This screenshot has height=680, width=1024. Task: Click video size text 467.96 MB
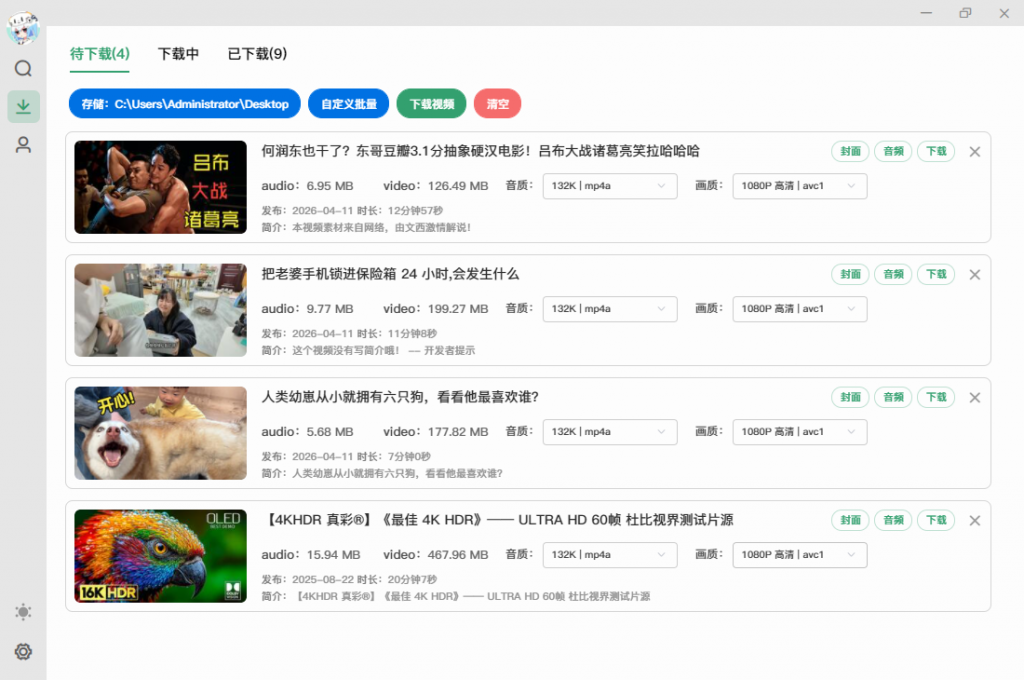(458, 555)
